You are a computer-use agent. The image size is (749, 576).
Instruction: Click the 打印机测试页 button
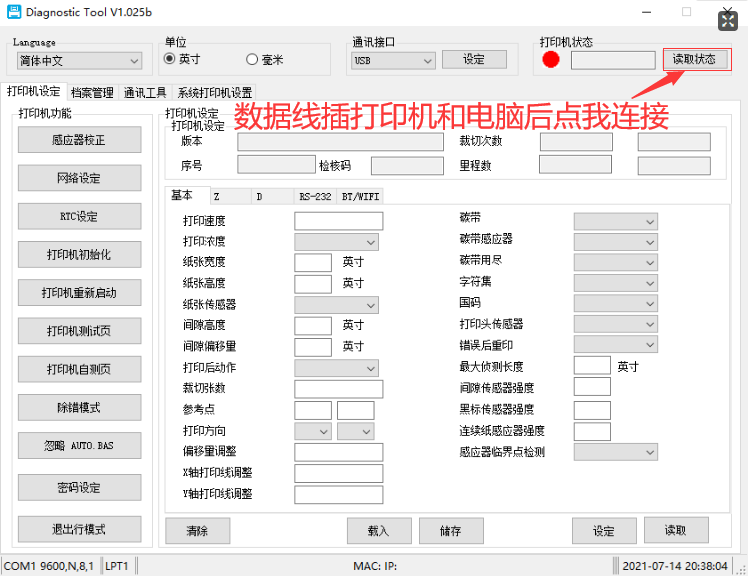(x=79, y=331)
